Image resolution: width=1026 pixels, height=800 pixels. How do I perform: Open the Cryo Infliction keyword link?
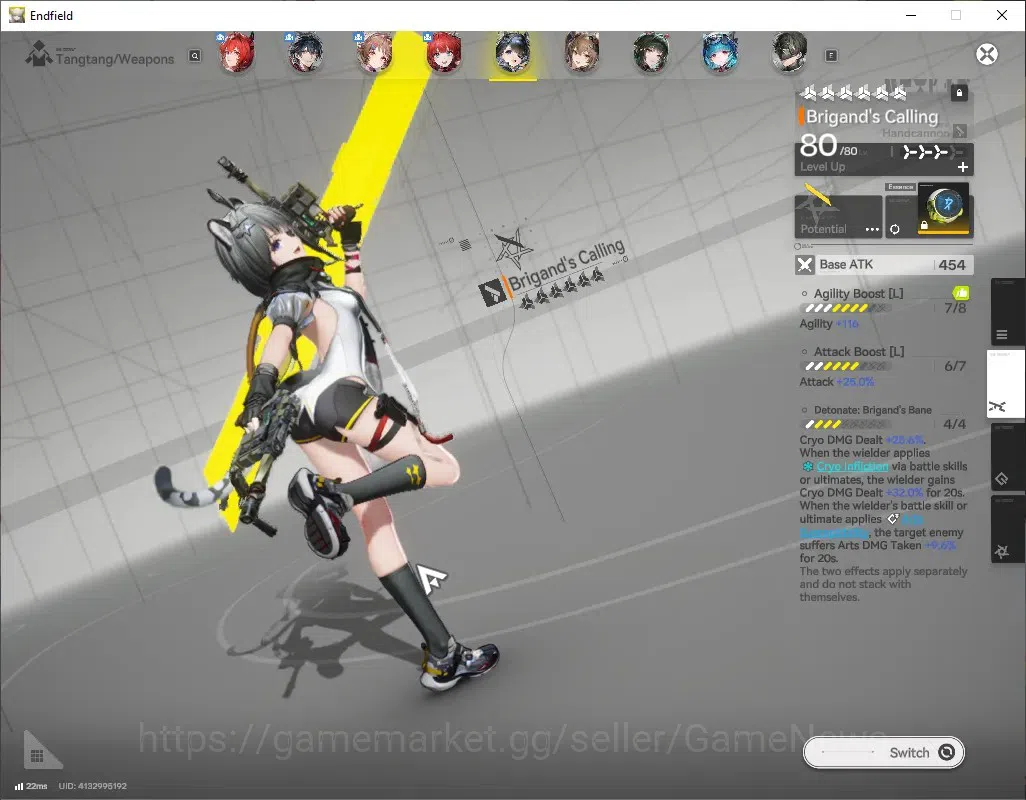[x=852, y=466]
